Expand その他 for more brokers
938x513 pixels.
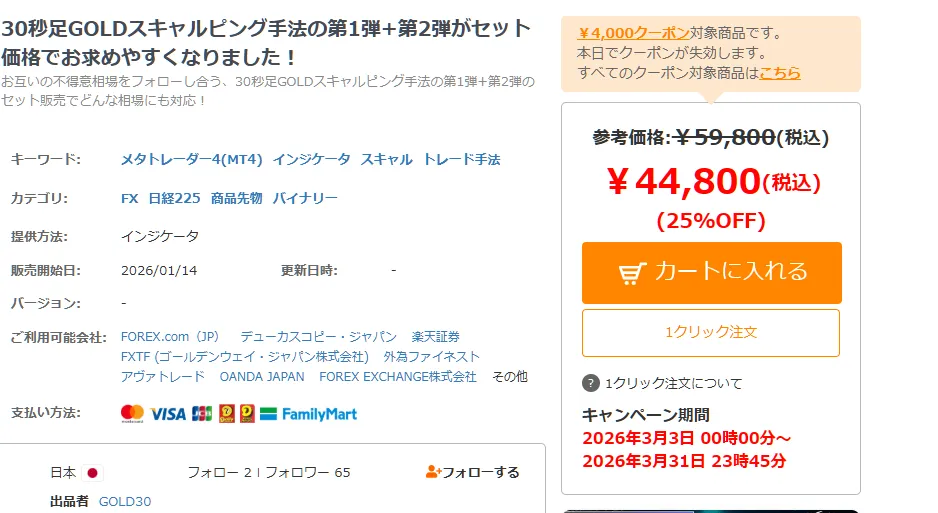pos(509,376)
